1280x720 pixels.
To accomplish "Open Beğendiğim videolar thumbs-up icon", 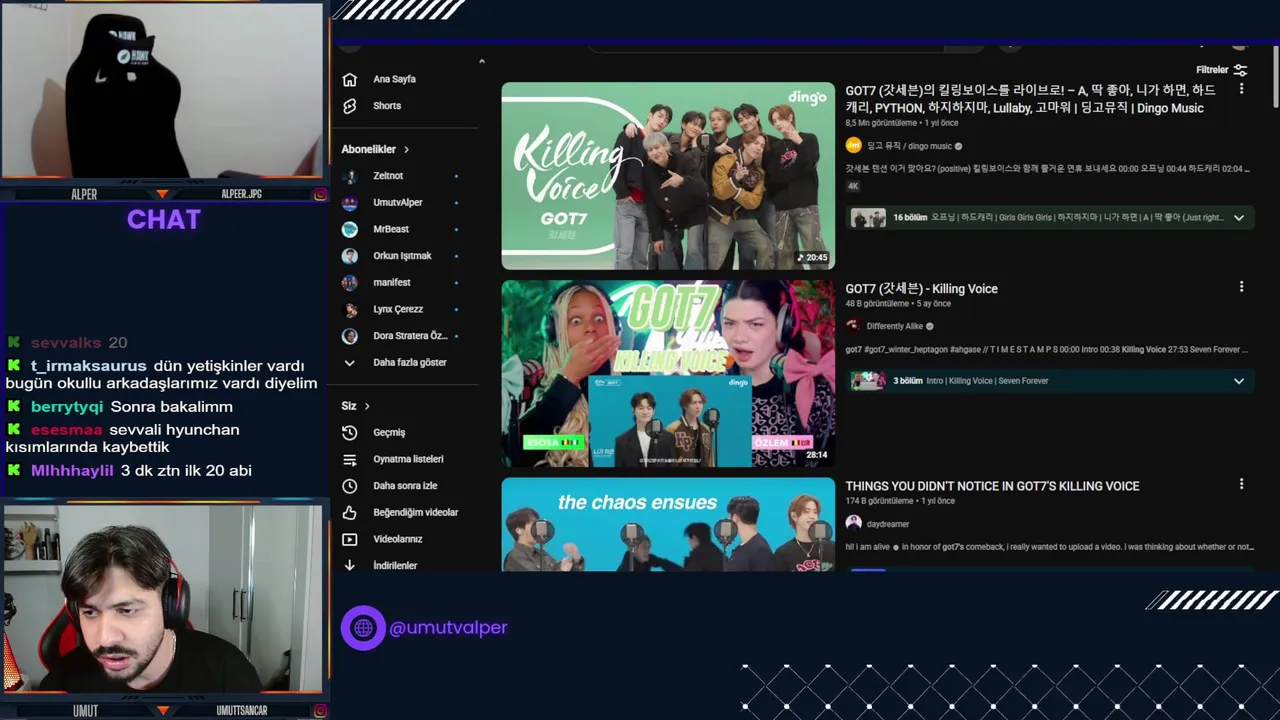I will point(349,512).
